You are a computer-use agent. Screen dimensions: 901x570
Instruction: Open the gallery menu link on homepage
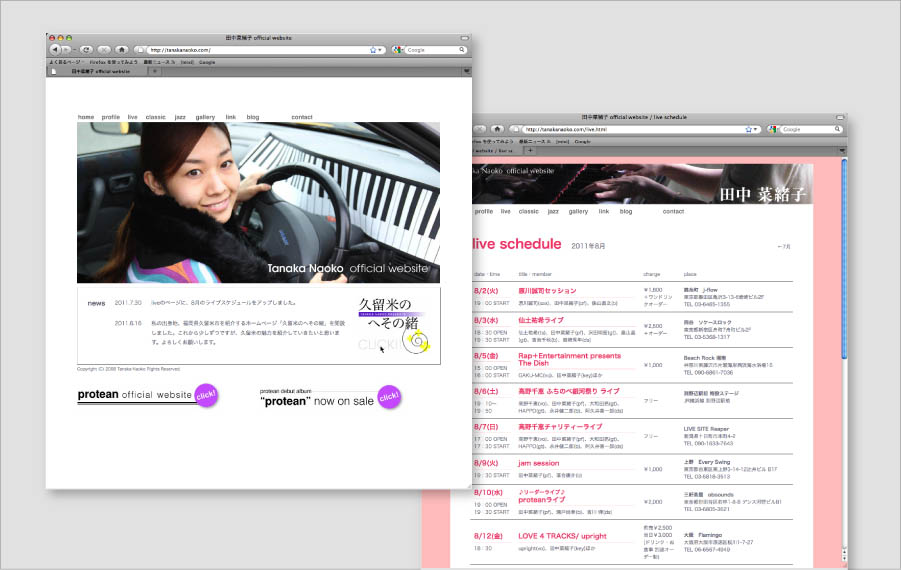pyautogui.click(x=205, y=117)
